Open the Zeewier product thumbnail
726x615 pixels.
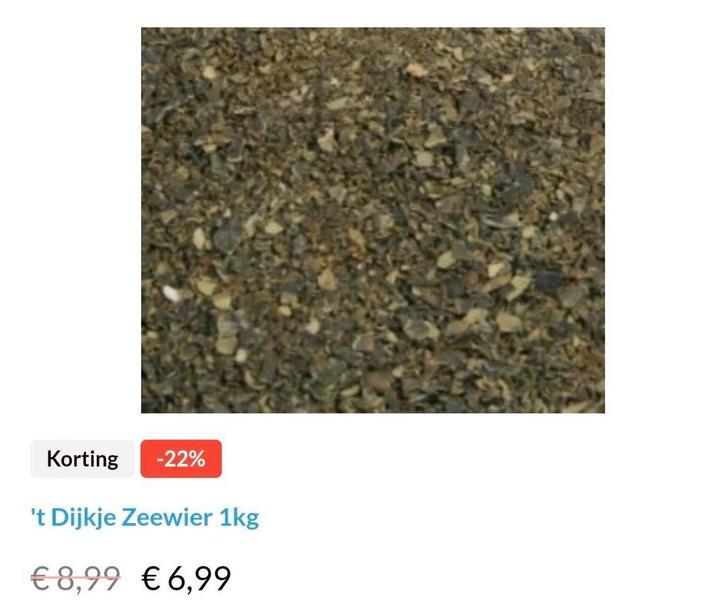point(373,220)
